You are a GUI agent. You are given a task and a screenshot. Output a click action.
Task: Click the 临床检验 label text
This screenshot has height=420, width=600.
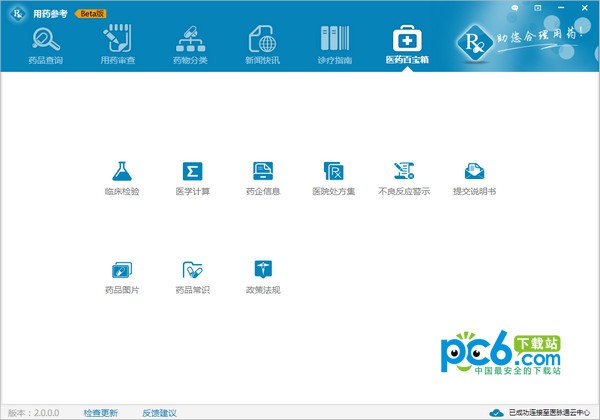point(122,191)
